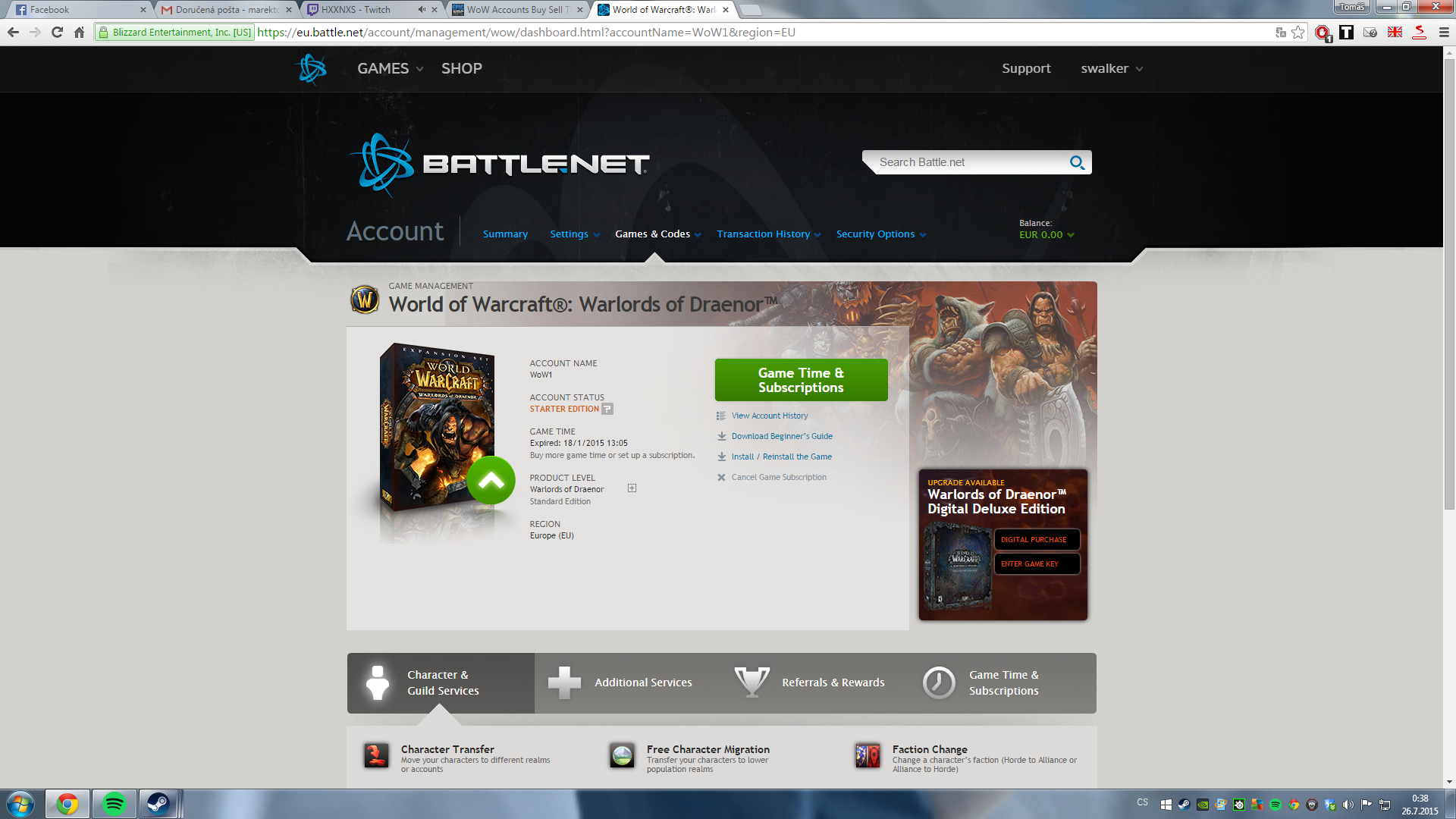This screenshot has width=1456, height=819.
Task: Click the World of Warcraft round W icon
Action: (x=365, y=300)
